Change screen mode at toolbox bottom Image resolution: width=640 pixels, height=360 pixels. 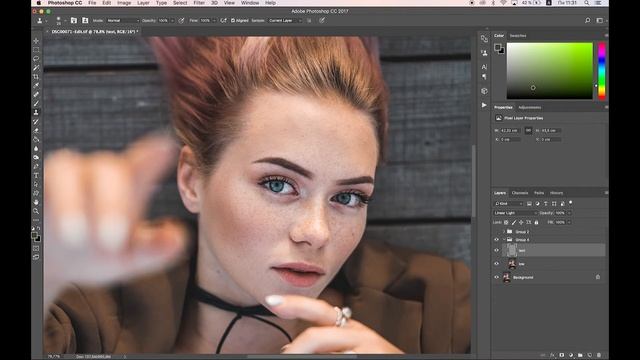(x=36, y=257)
